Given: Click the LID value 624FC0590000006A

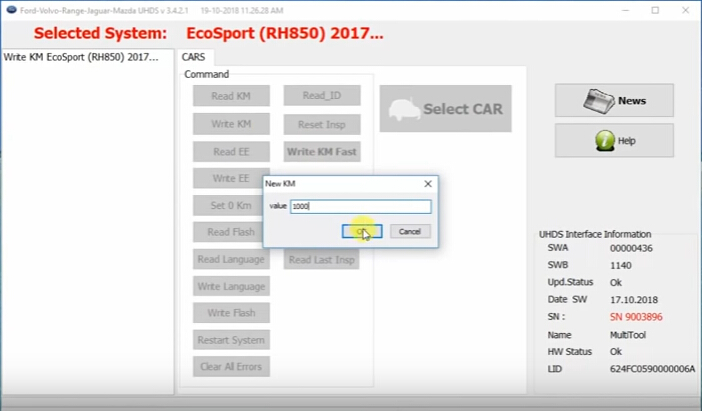Looking at the screenshot, I should tap(652, 369).
